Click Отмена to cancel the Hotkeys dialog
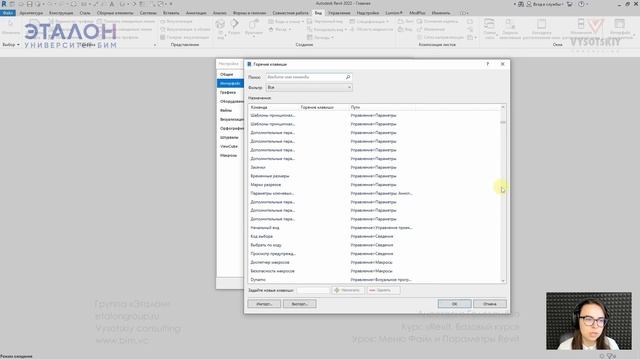 click(x=490, y=304)
